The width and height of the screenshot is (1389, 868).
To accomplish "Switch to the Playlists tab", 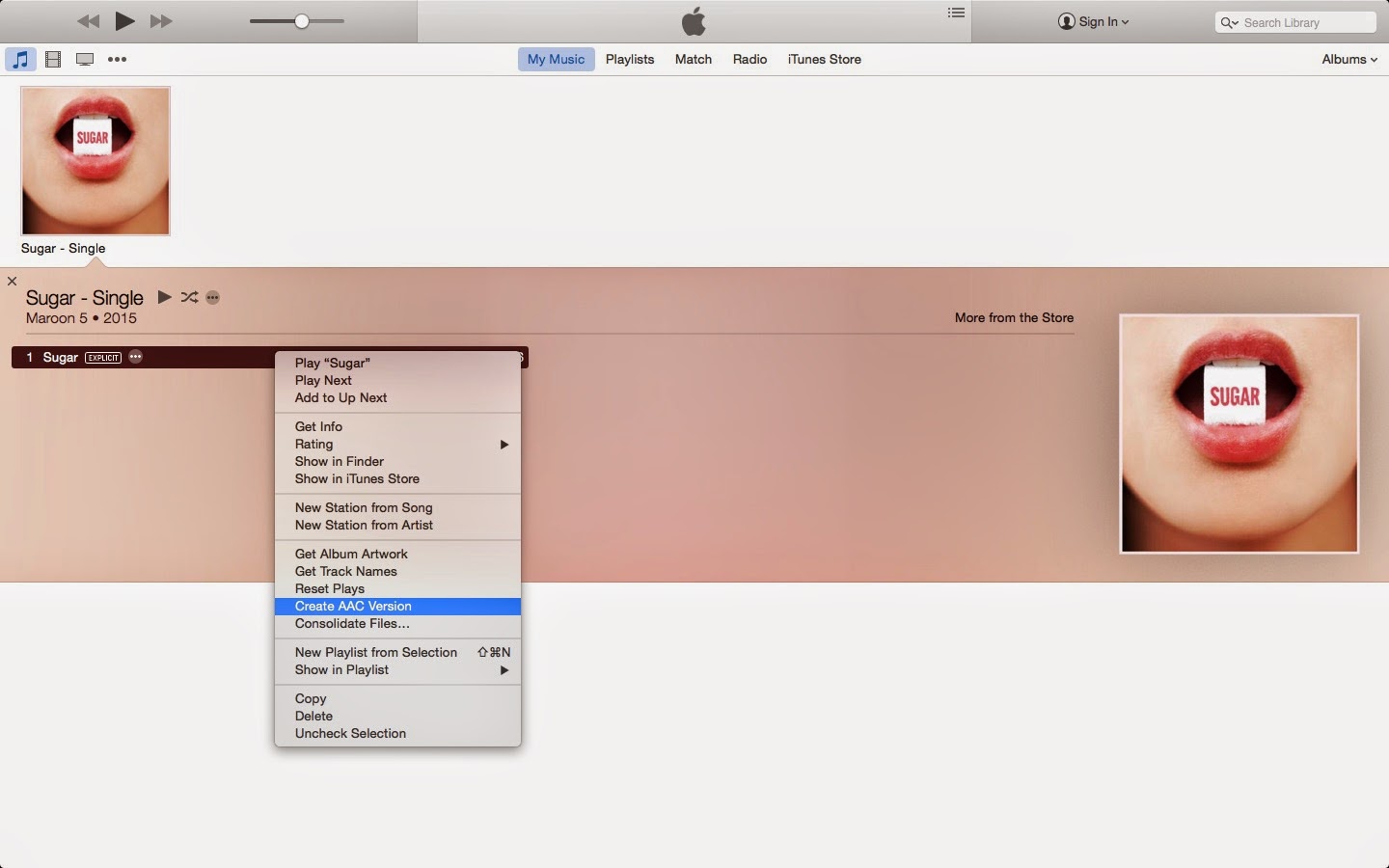I will point(630,59).
